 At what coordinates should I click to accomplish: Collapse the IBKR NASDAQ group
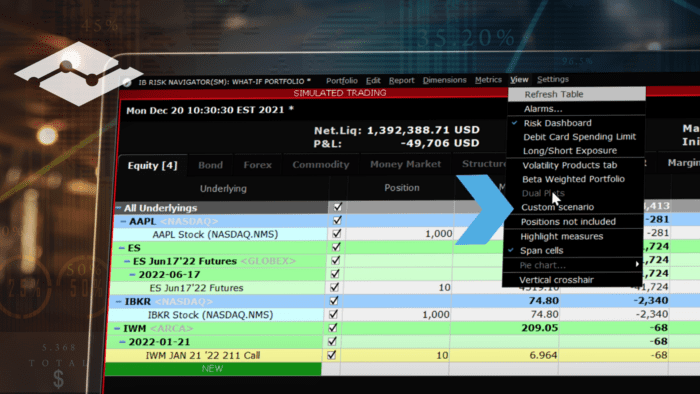pos(119,302)
